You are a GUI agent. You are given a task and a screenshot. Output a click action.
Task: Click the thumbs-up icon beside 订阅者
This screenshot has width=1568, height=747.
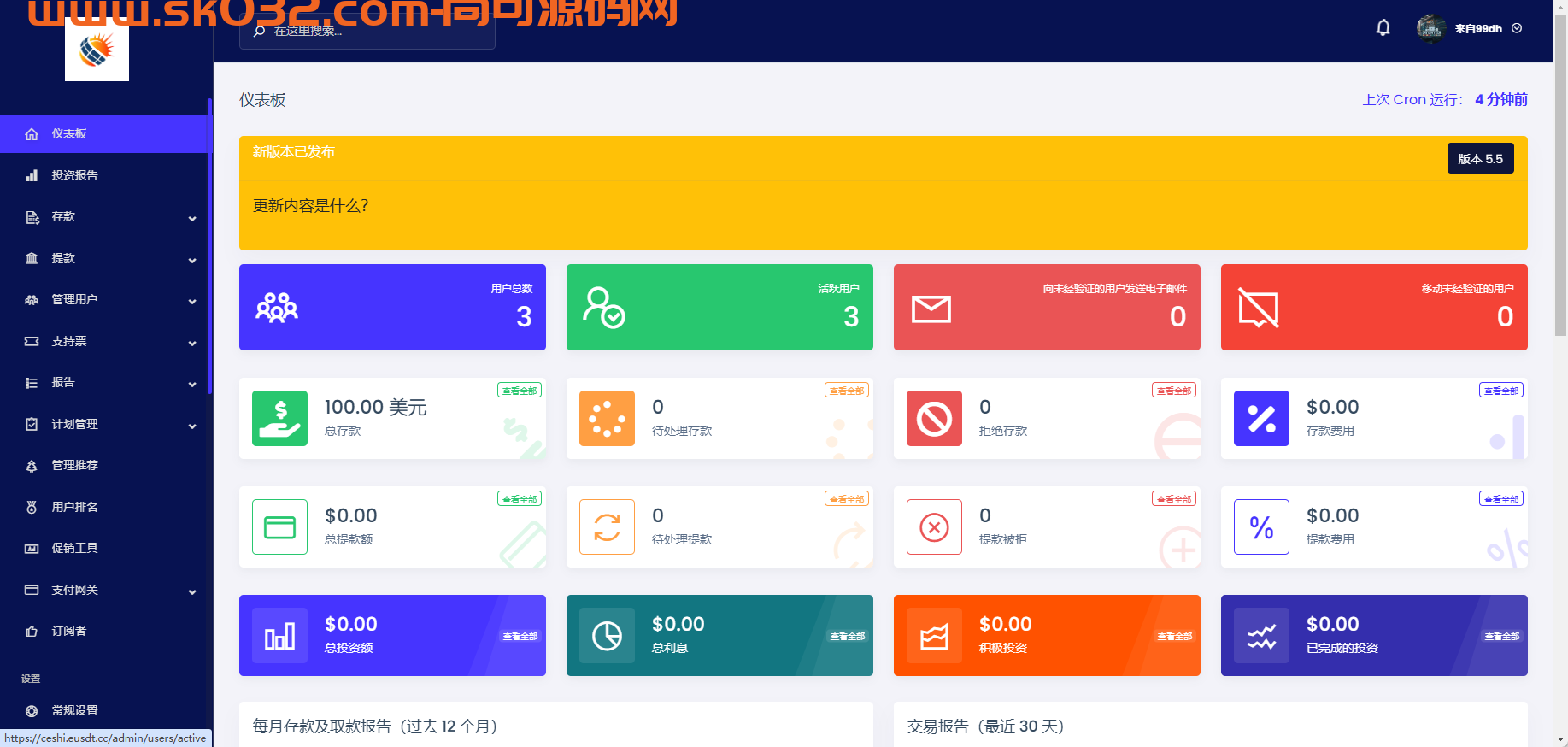point(32,631)
